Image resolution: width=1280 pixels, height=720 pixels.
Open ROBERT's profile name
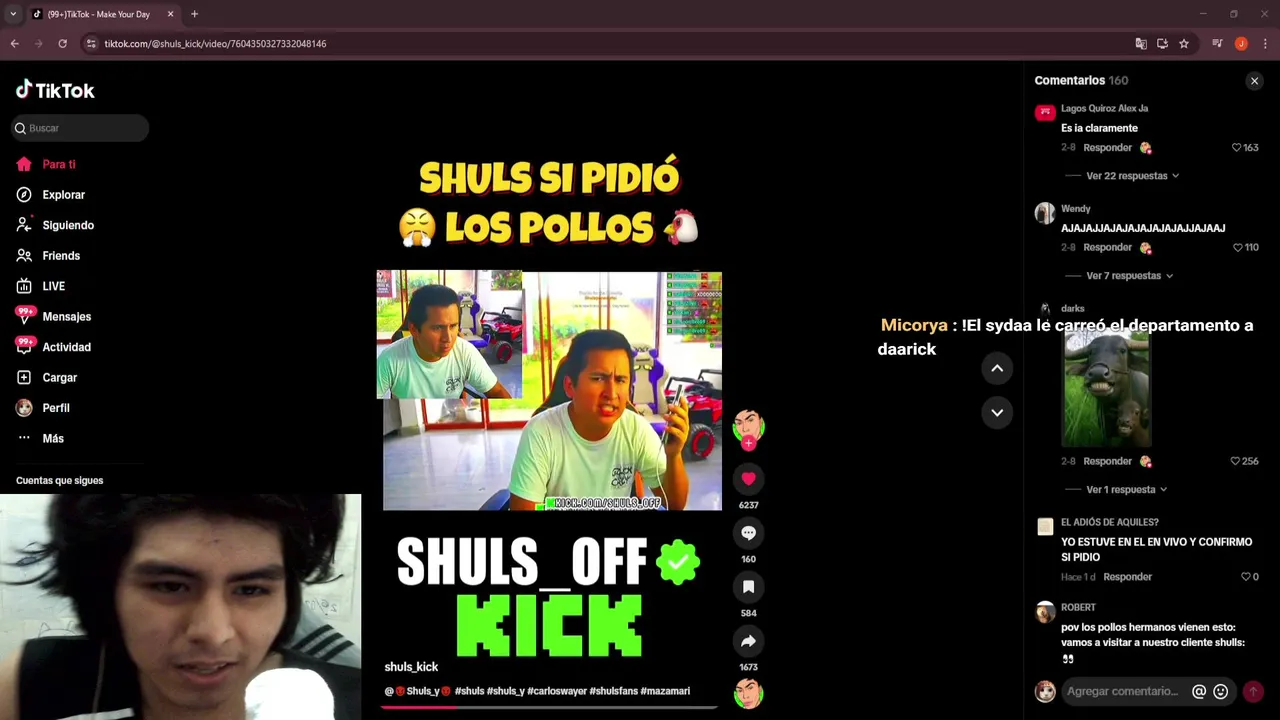(x=1078, y=607)
